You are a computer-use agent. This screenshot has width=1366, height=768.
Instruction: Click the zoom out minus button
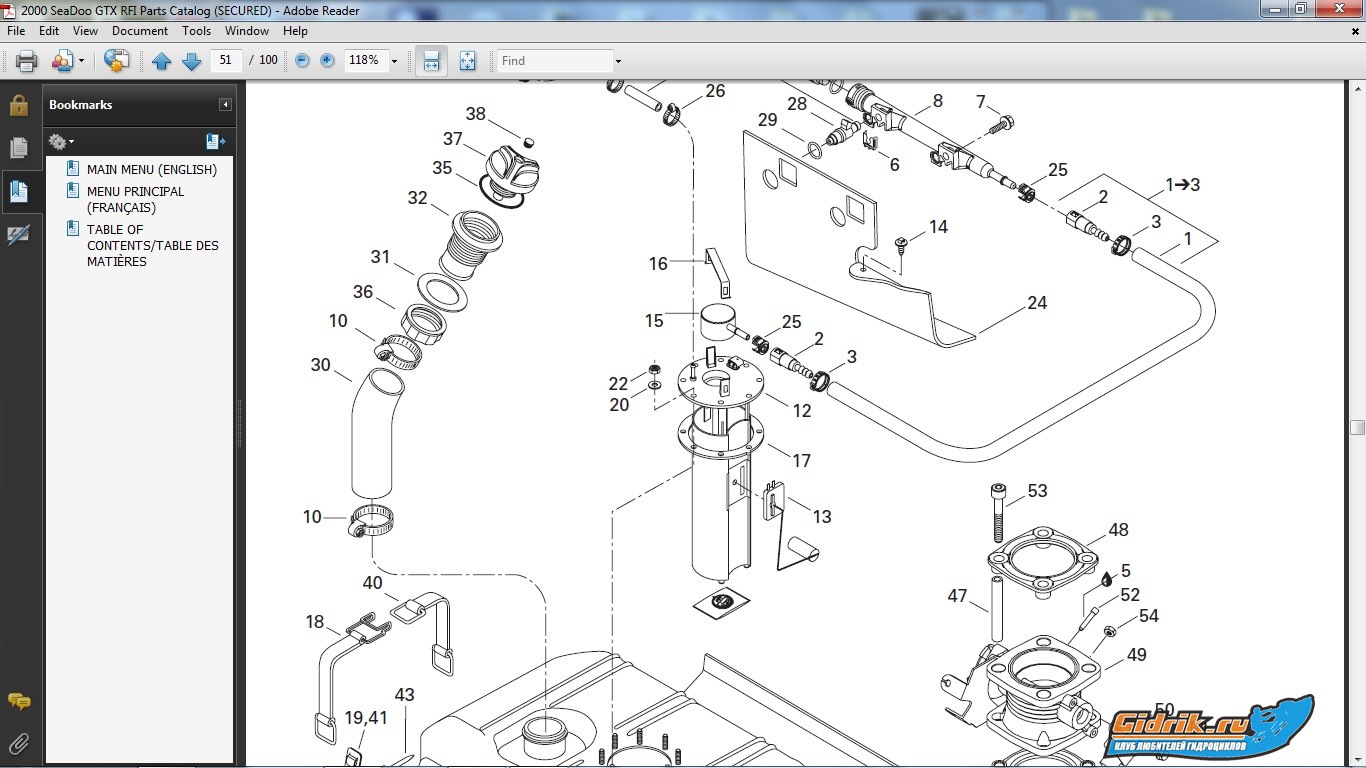[x=302, y=61]
